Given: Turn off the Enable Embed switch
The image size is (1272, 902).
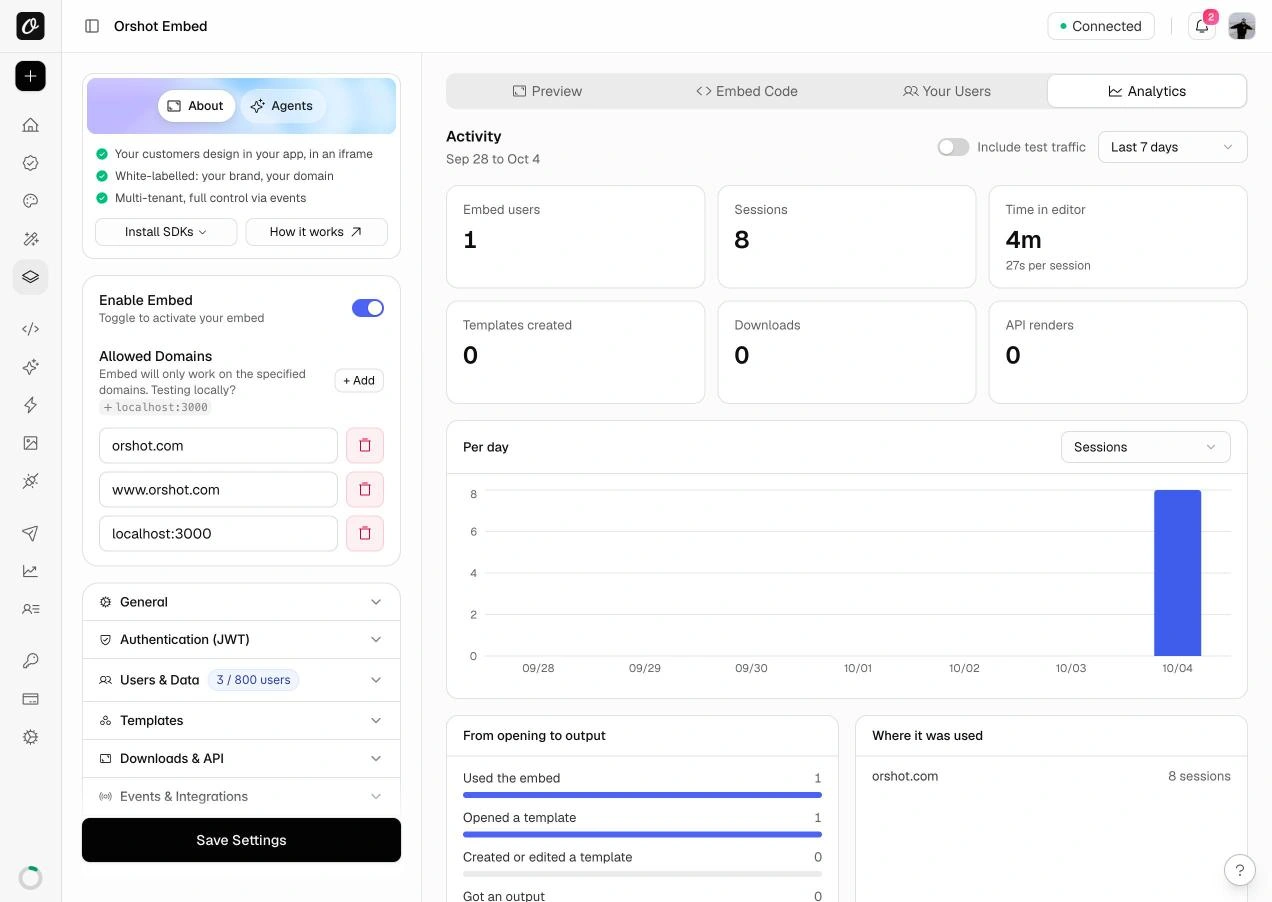Looking at the screenshot, I should coord(368,308).
